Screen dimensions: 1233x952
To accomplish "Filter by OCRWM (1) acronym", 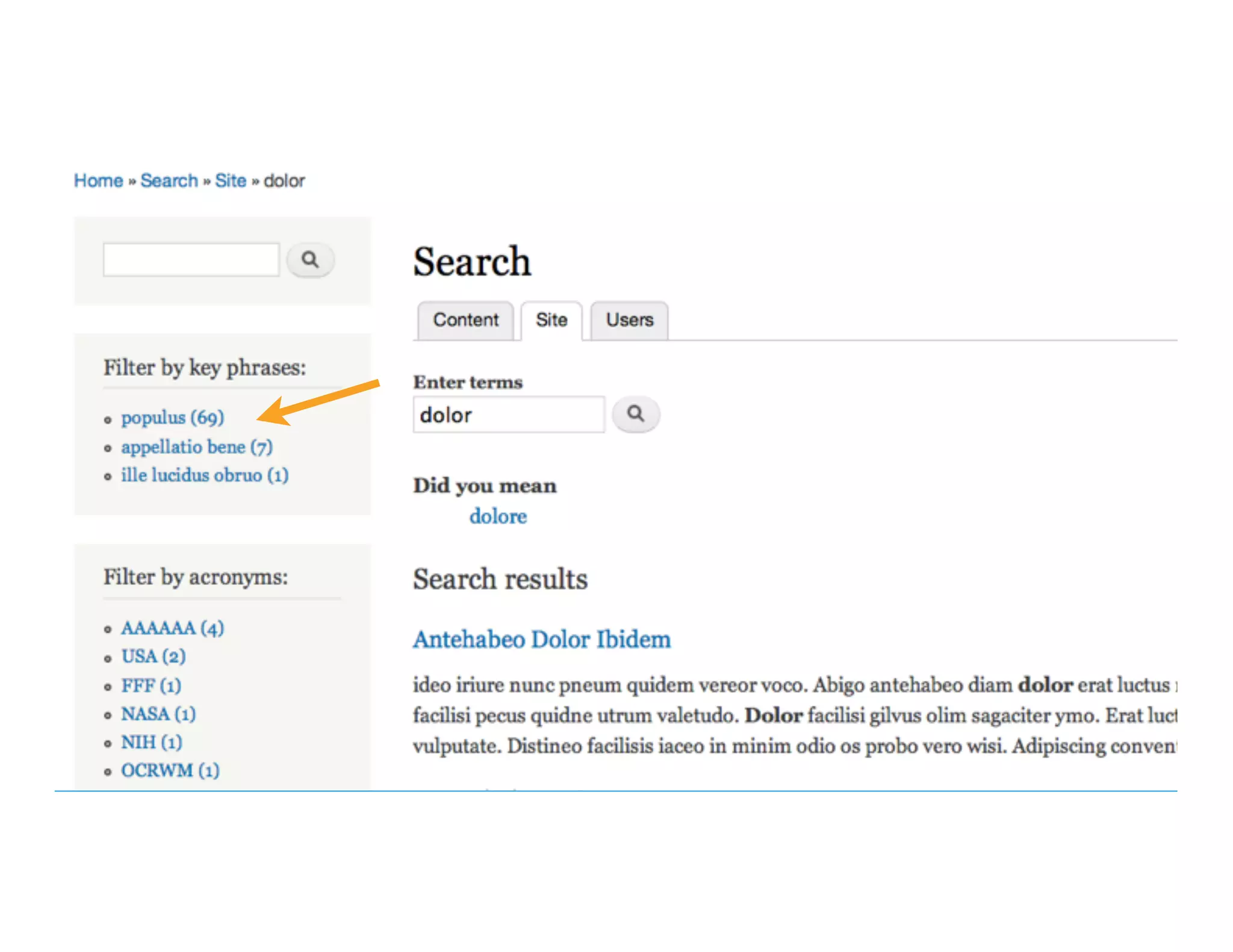I will click(x=170, y=771).
